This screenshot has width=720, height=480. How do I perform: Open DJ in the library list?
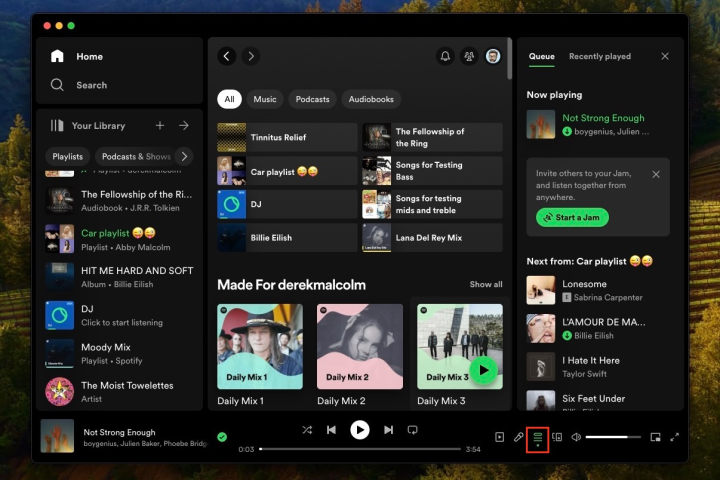coord(119,316)
